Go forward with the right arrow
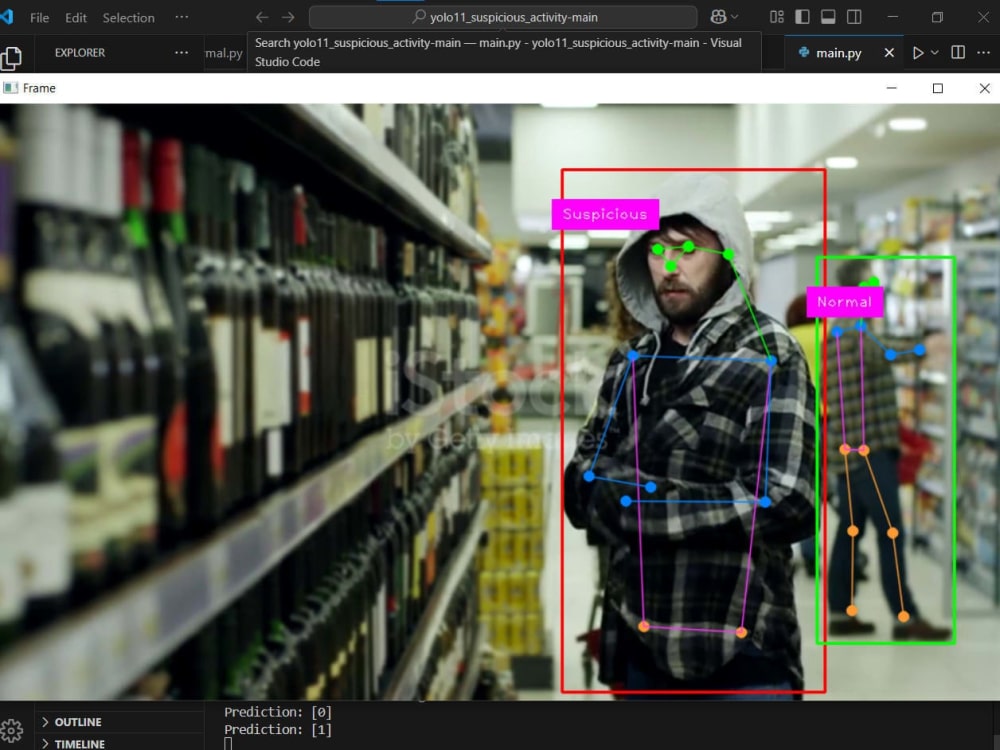 [288, 17]
